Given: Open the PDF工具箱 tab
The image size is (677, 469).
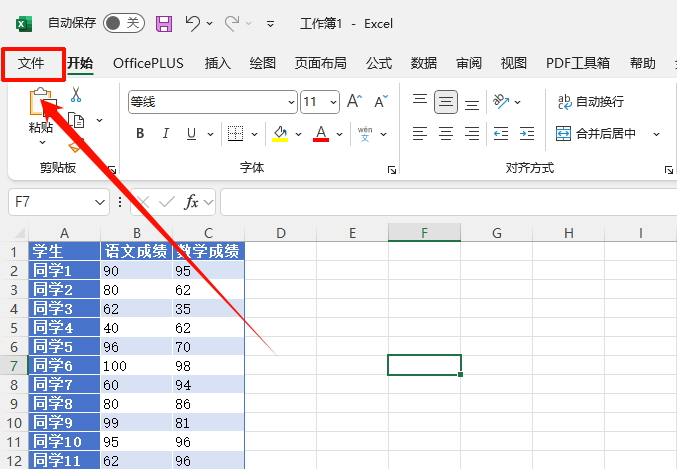Looking at the screenshot, I should 578,63.
